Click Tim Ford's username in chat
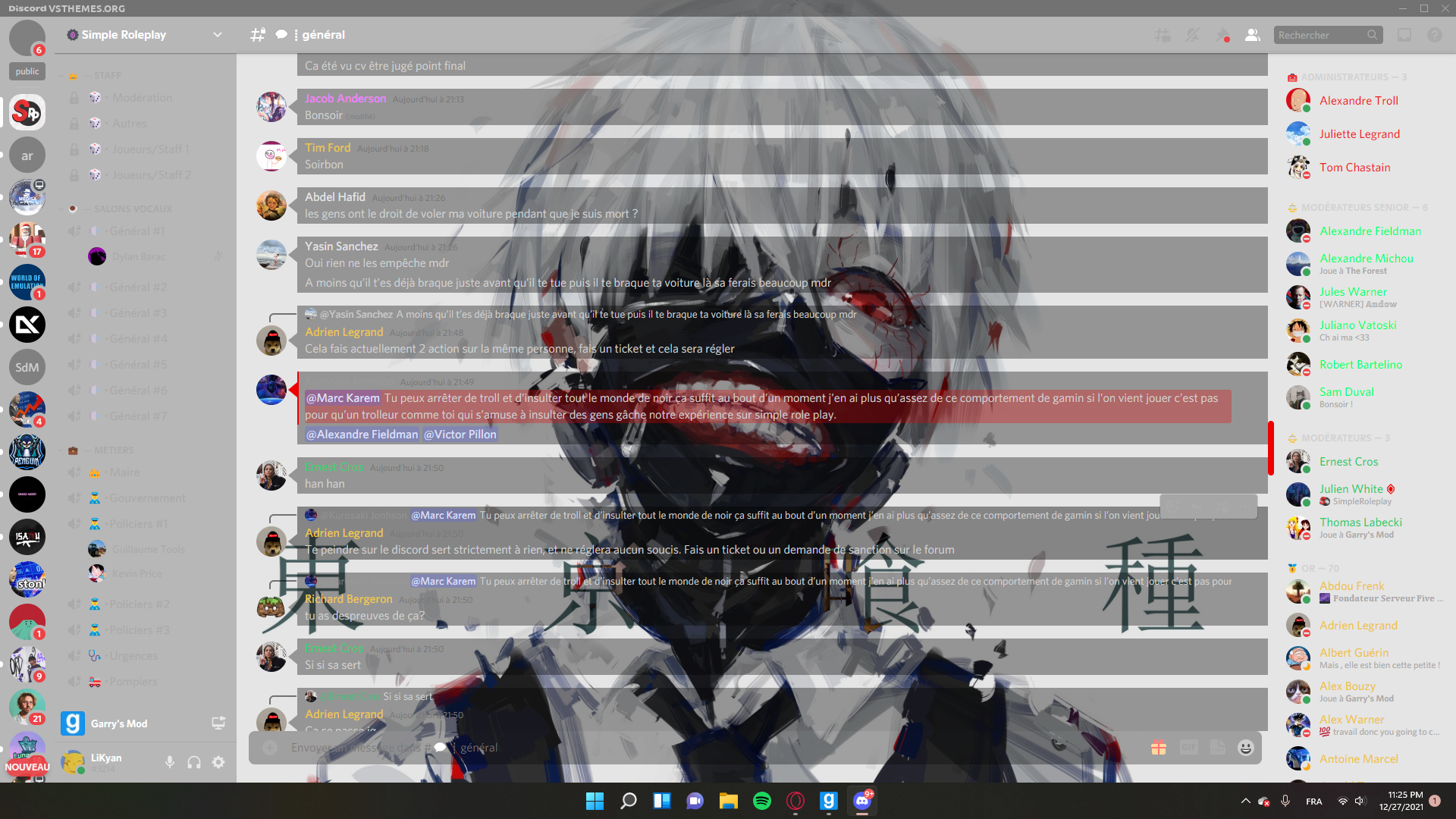Viewport: 1456px width, 819px height. [x=328, y=148]
